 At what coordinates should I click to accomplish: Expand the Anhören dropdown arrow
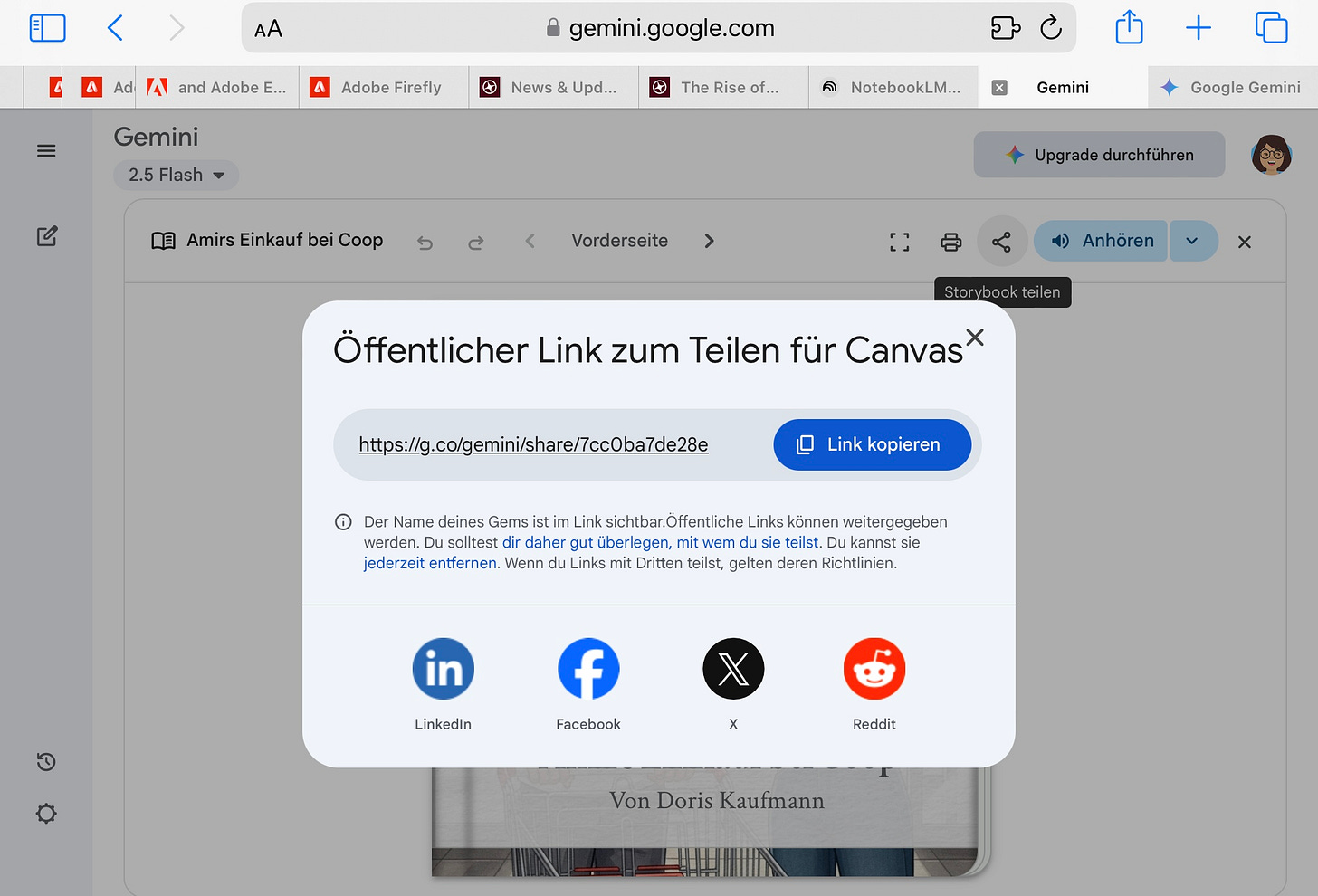pyautogui.click(x=1193, y=241)
